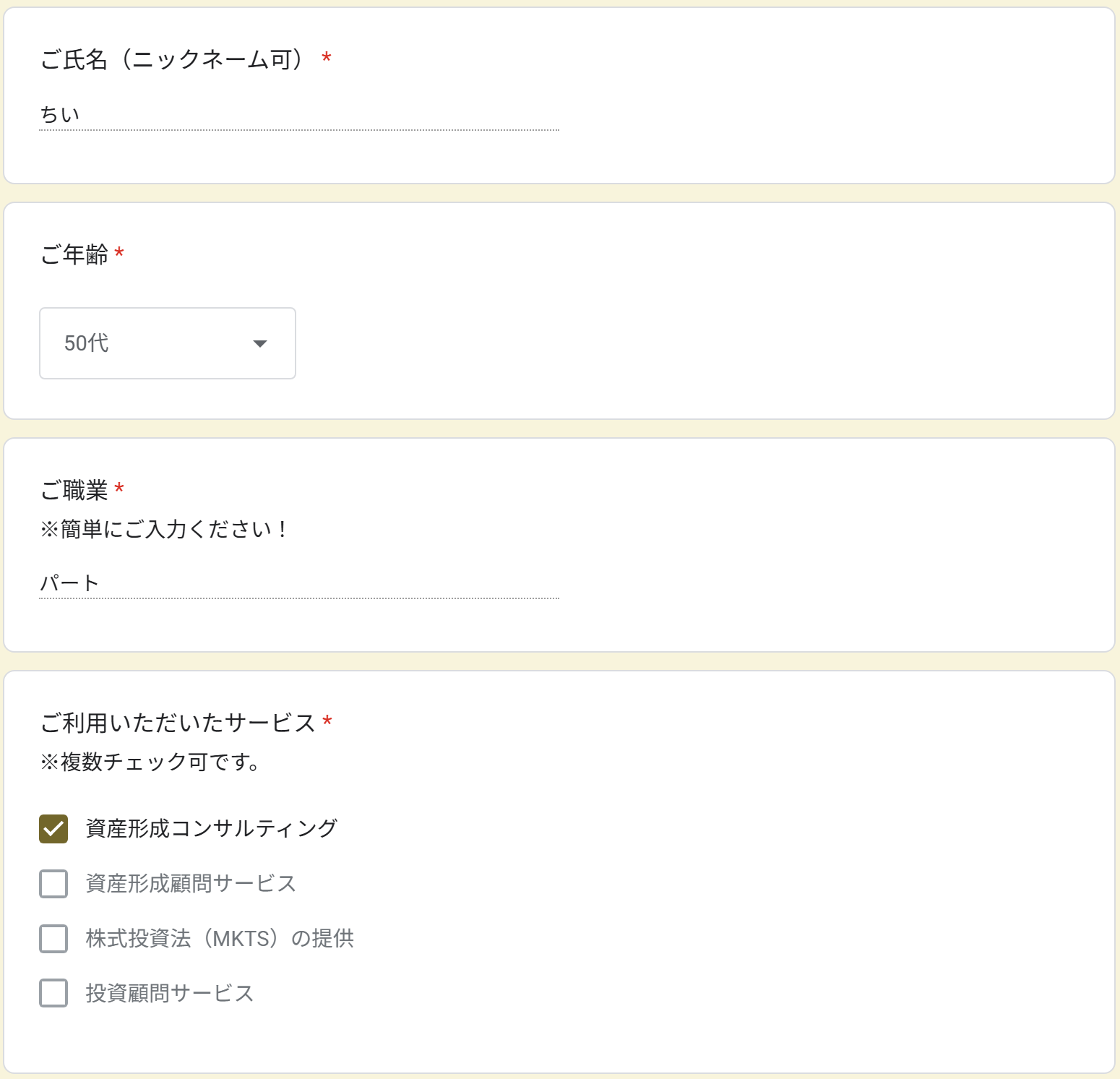Click the ご利用いただいたサービス question title
The height and width of the screenshot is (1079, 1120).
click(x=178, y=723)
